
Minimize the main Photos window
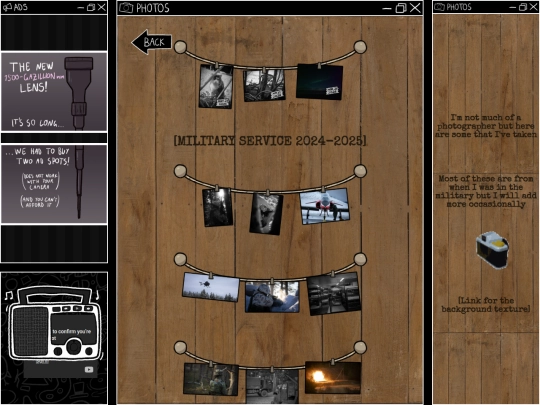pos(387,8)
